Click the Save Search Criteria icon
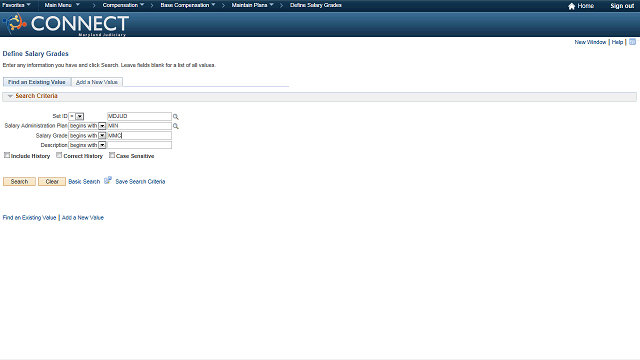 pyautogui.click(x=108, y=180)
